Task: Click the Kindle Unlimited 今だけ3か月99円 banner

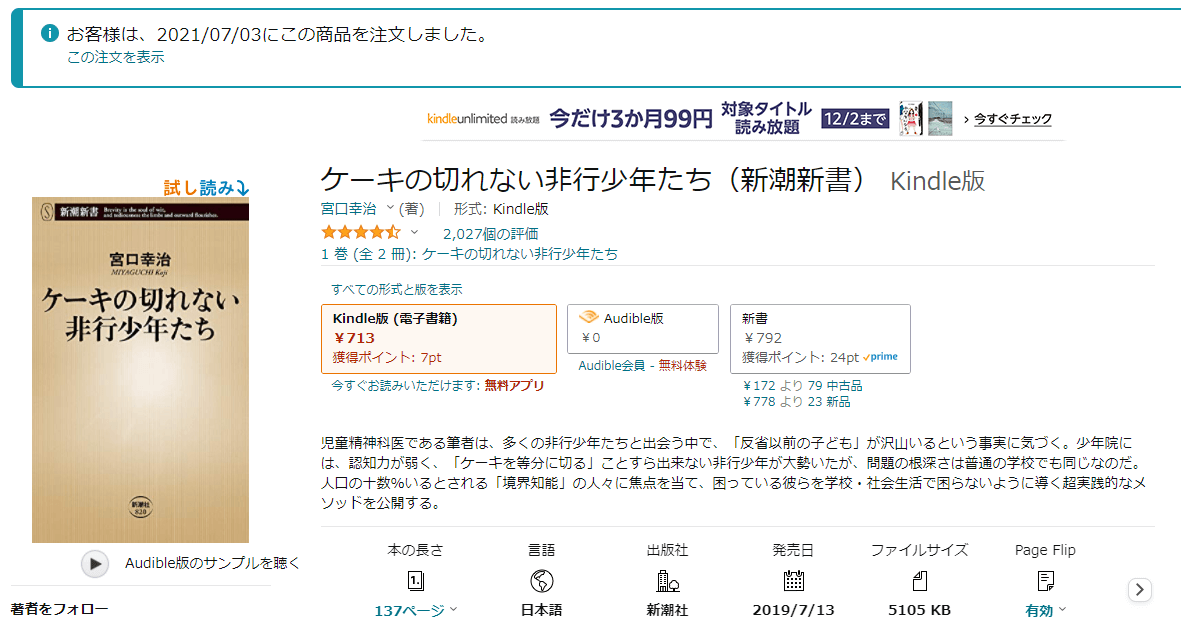Action: tap(743, 119)
